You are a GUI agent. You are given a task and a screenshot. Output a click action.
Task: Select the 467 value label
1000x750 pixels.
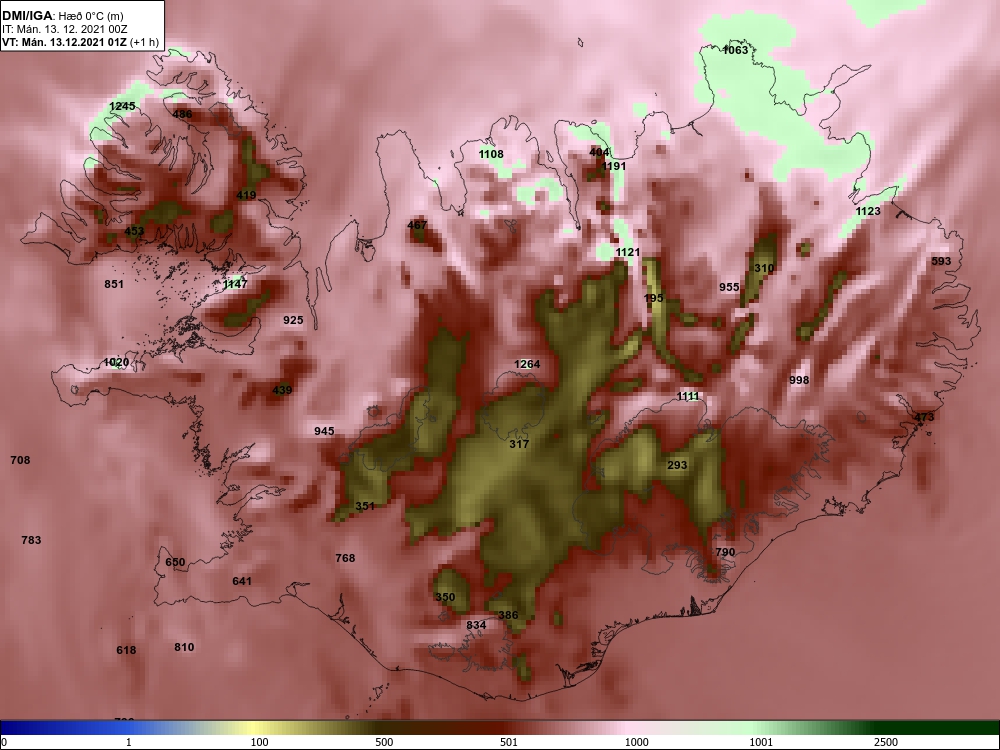(417, 224)
